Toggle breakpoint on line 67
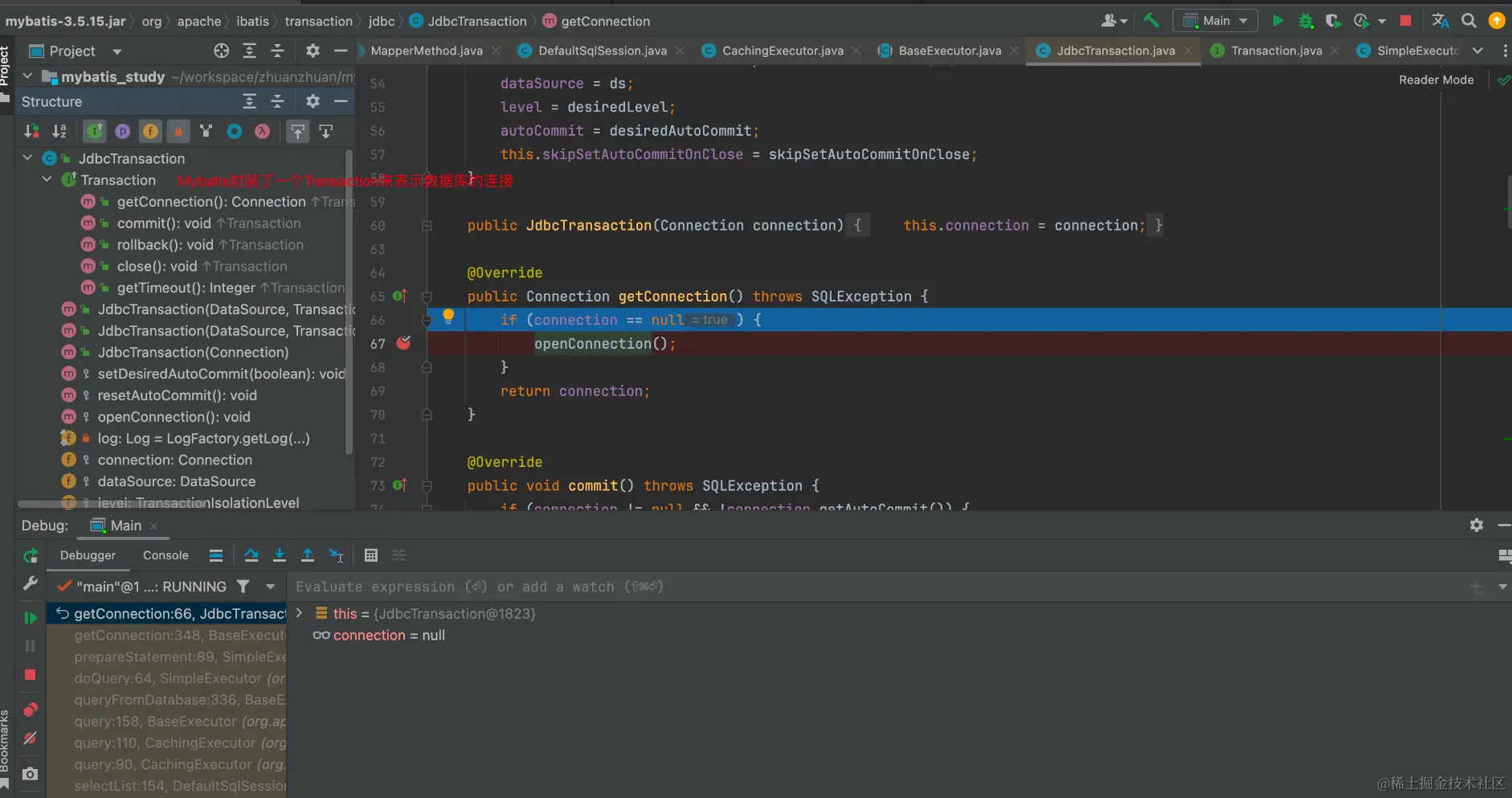Screen dimensions: 1512x798 pyautogui.click(x=403, y=343)
